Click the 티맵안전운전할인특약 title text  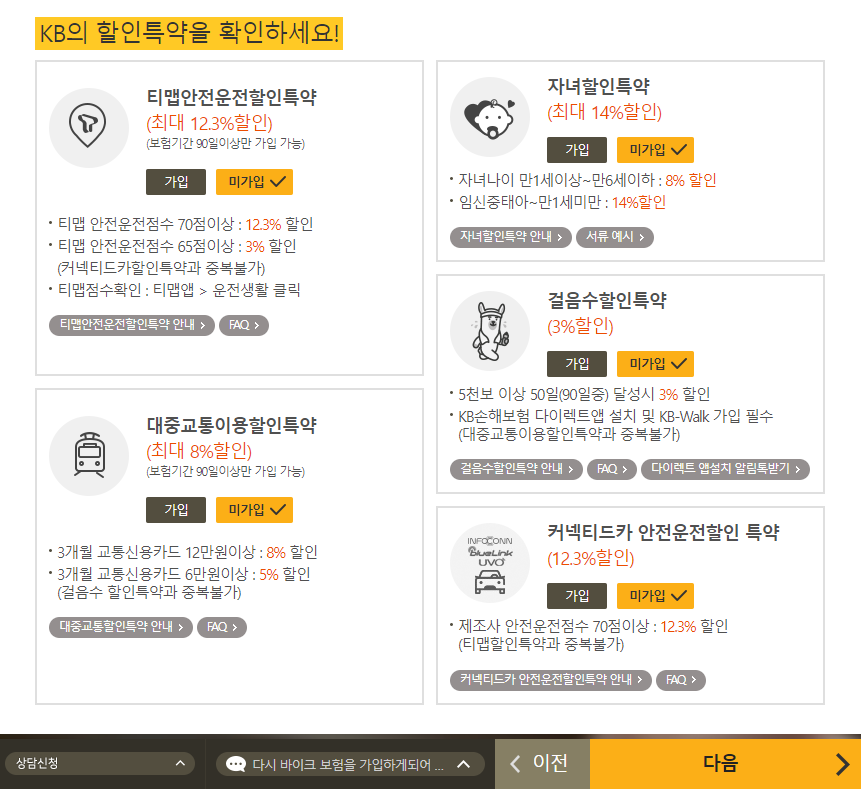click(231, 98)
